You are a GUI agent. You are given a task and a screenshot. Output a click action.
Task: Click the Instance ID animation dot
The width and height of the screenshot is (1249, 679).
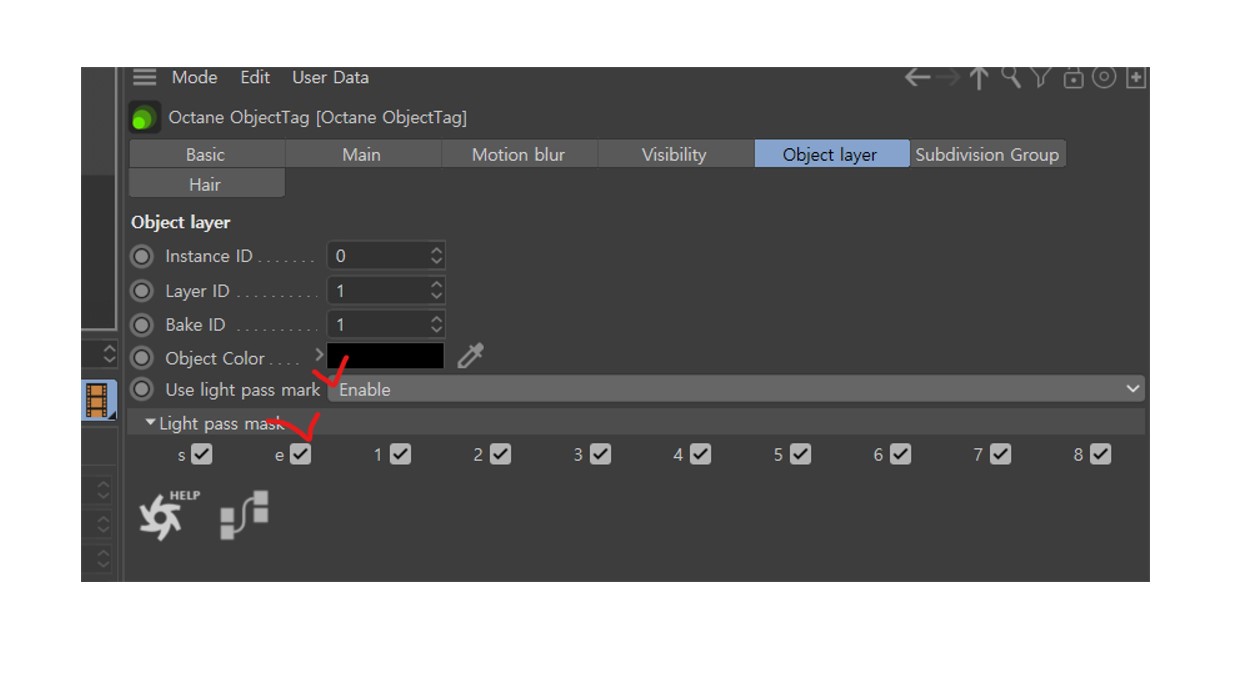pos(142,256)
